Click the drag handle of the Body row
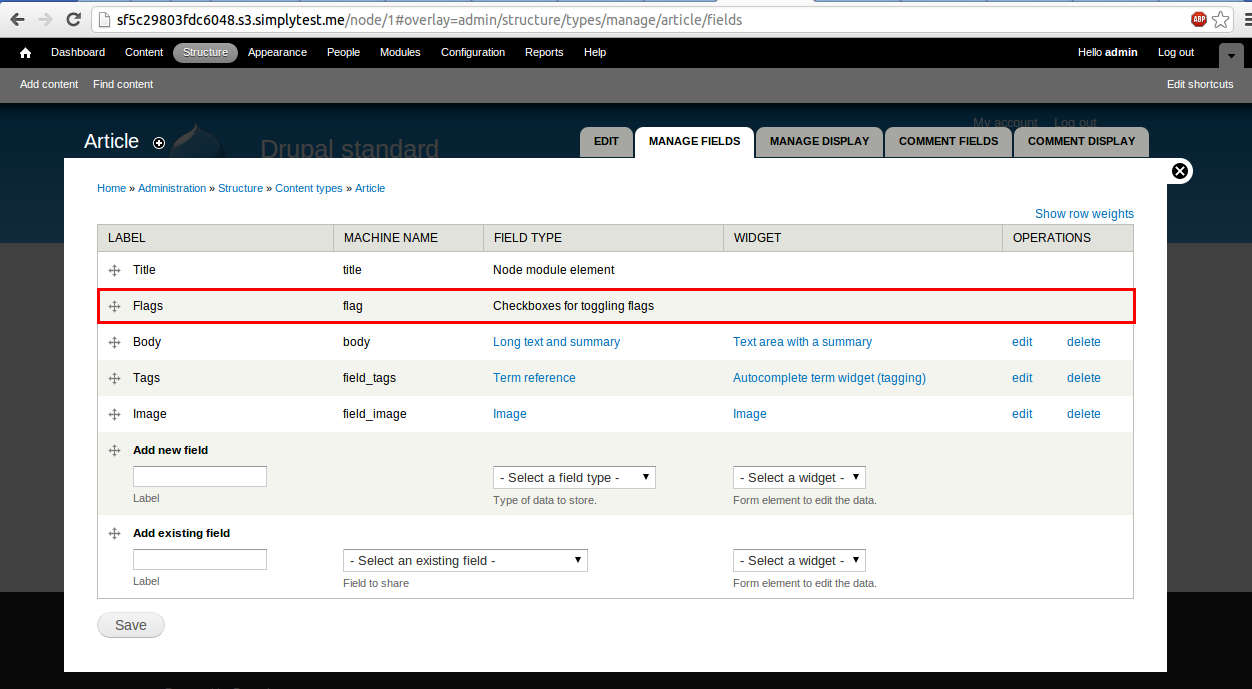 (x=114, y=342)
